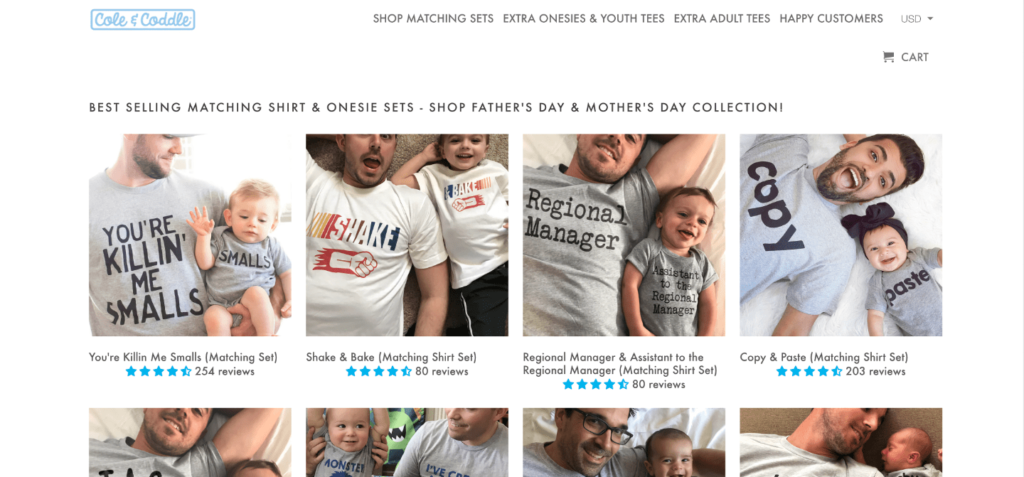
Task: Click the star rating for Copy & Paste
Action: (809, 371)
